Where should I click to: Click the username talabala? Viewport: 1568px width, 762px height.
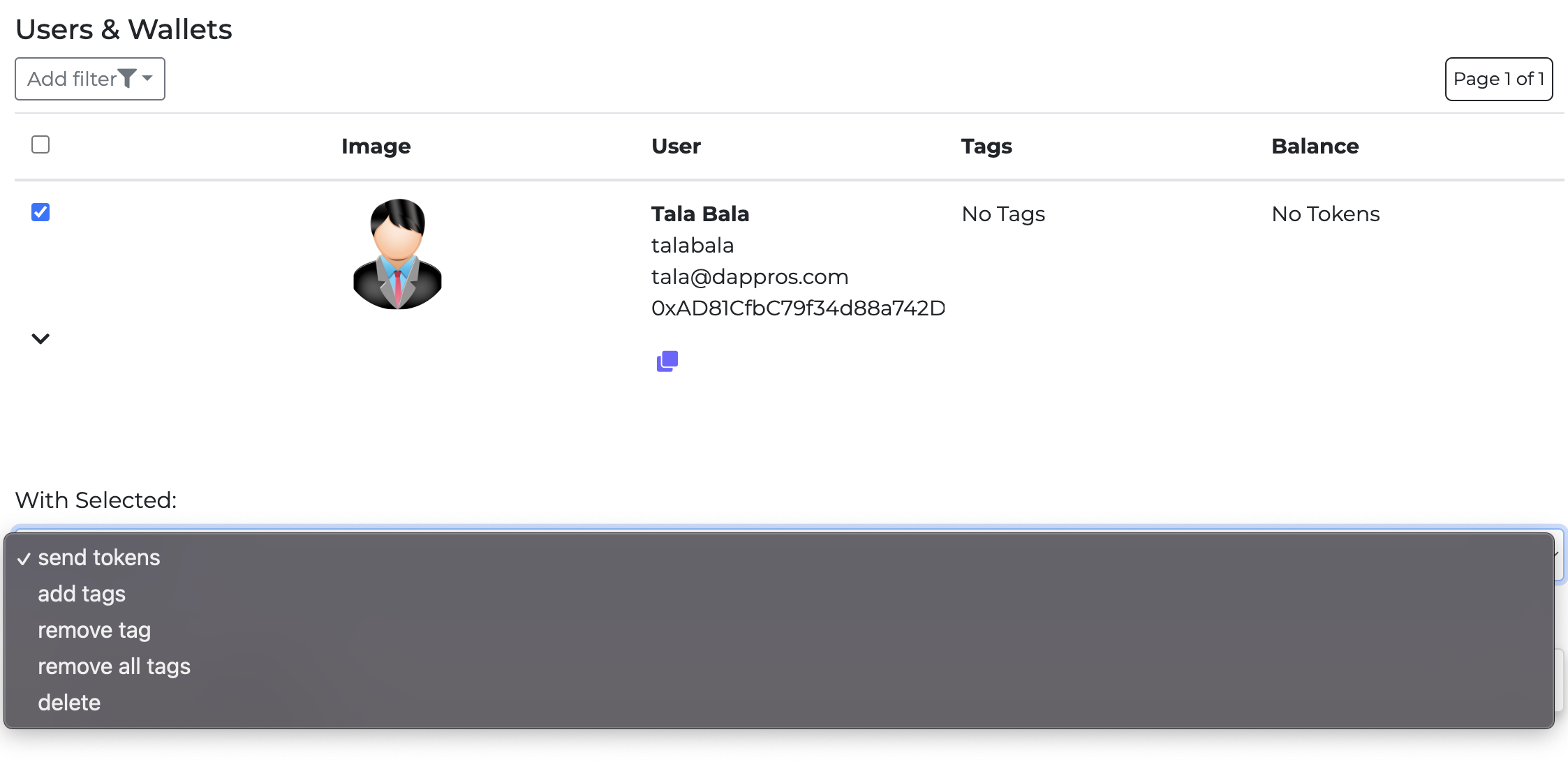693,245
